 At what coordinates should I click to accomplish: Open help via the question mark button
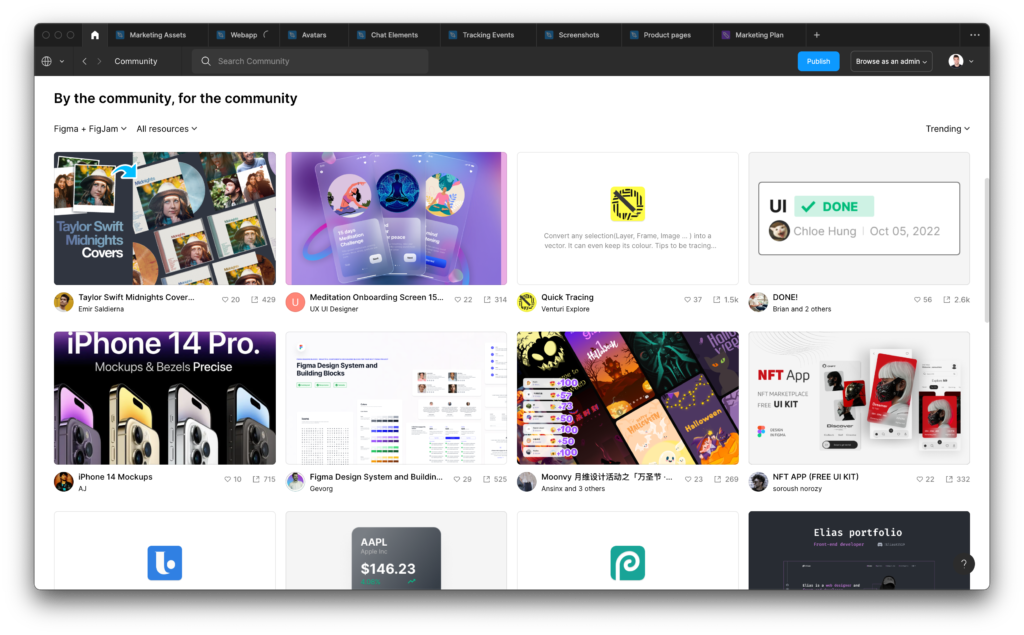pos(963,564)
